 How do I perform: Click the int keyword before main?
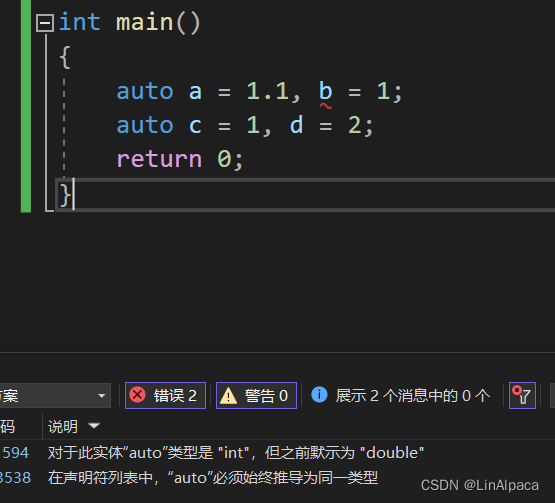(80, 22)
